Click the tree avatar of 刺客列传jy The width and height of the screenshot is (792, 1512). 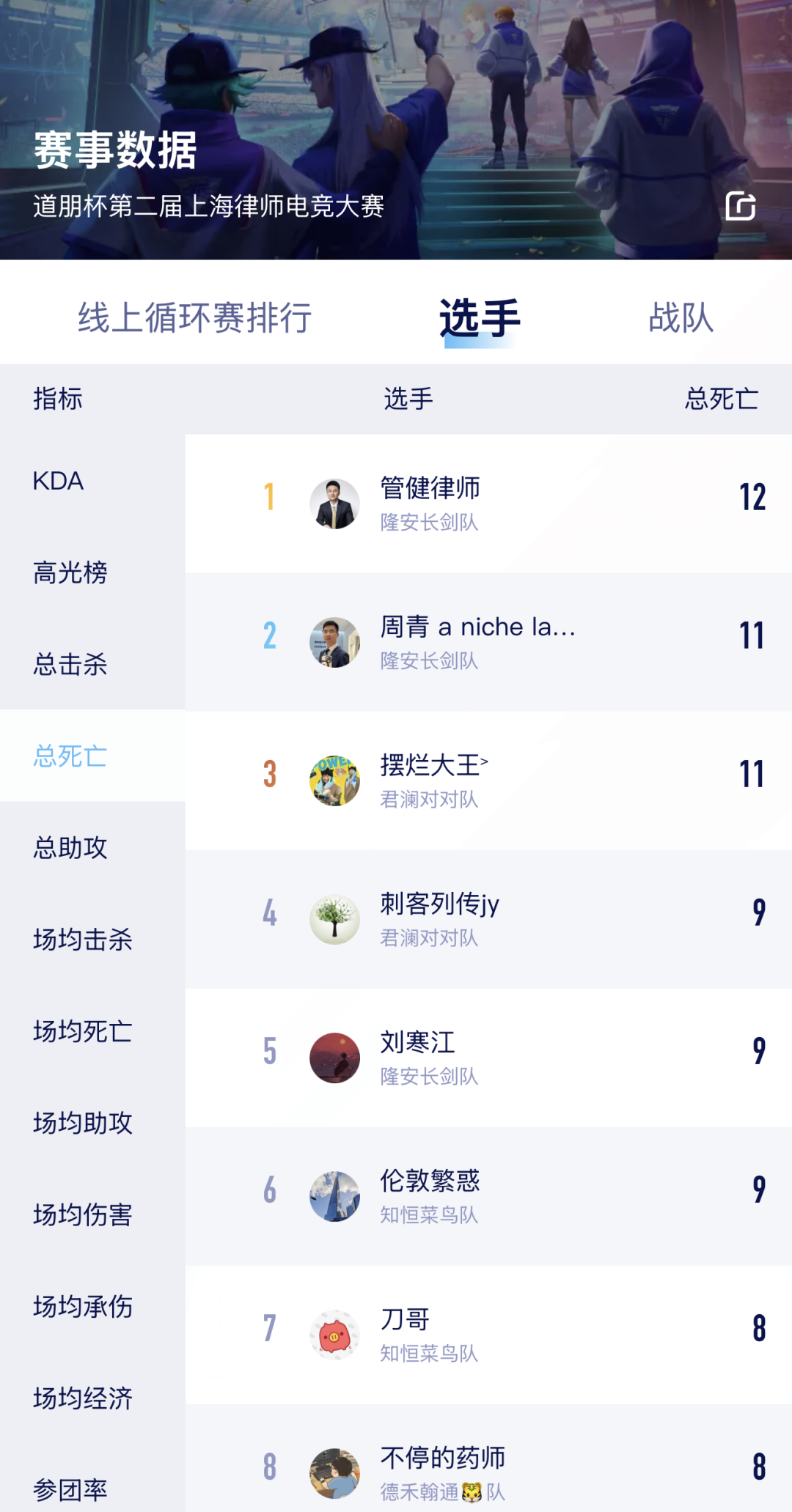tap(335, 918)
